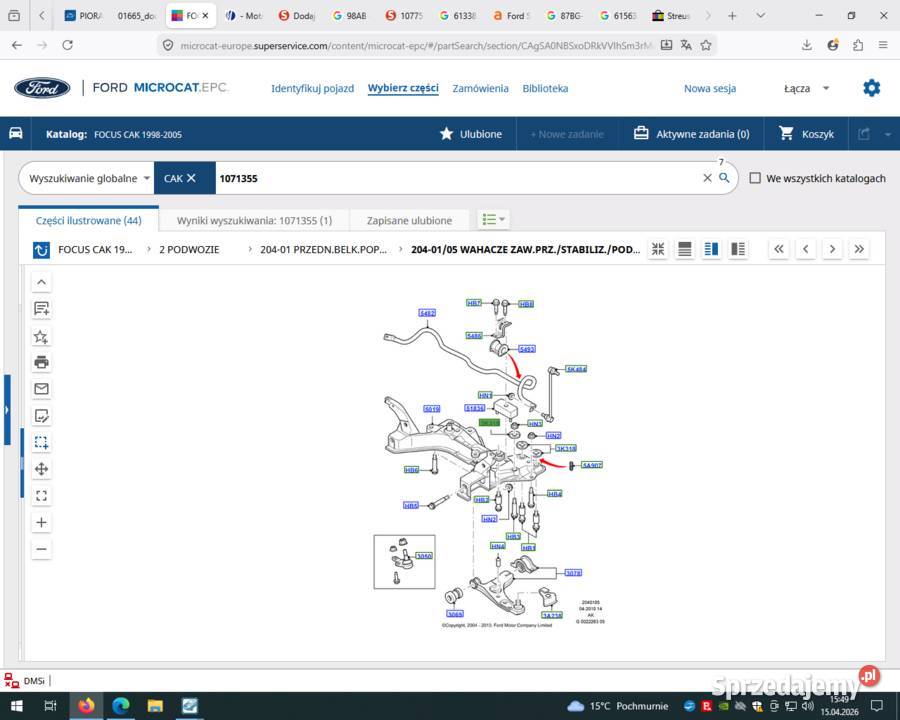Email the illustration via the envelope icon
Viewport: 900px width, 720px height.
[41, 389]
